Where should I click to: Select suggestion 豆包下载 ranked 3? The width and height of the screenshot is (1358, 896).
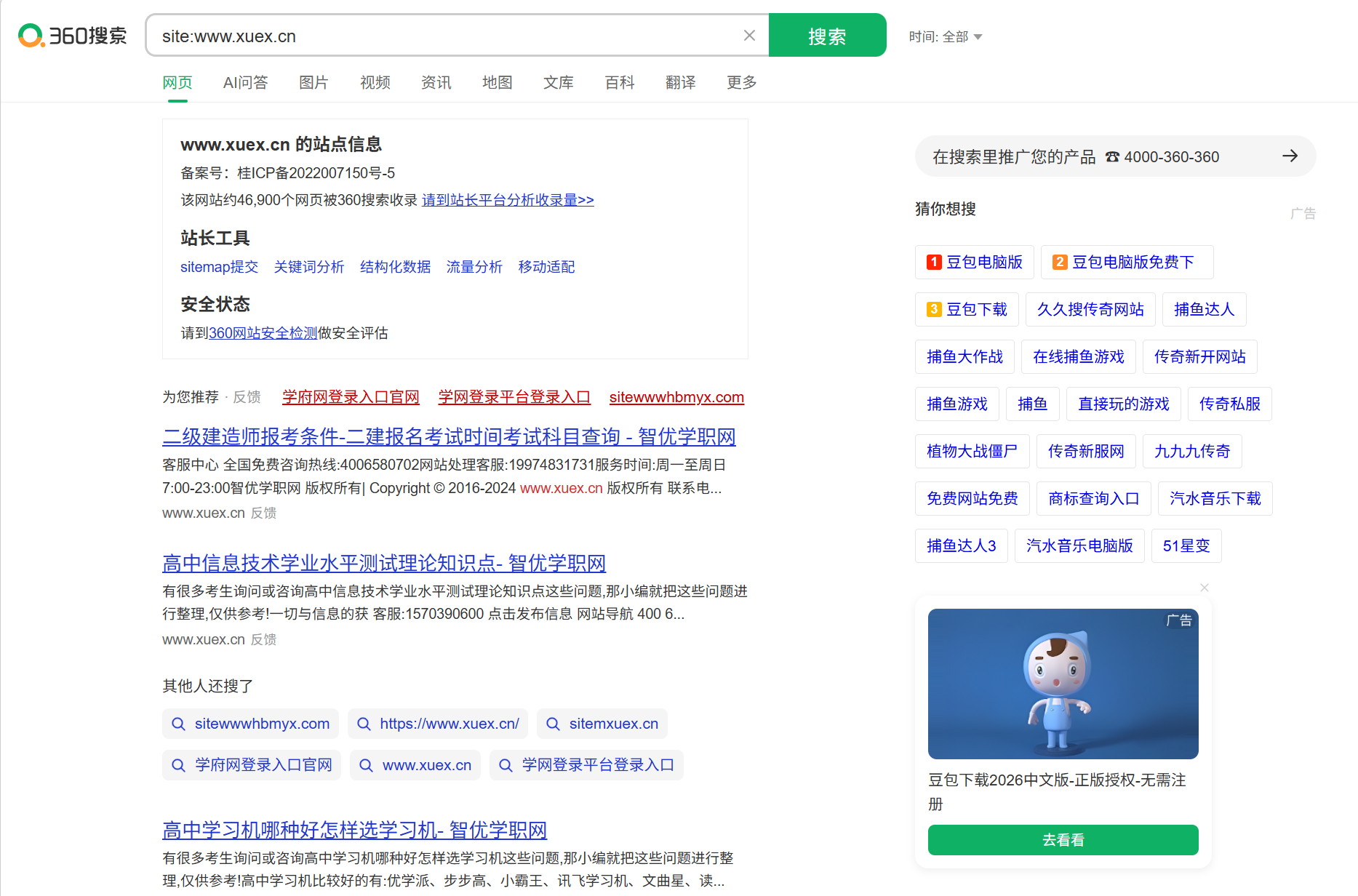967,309
